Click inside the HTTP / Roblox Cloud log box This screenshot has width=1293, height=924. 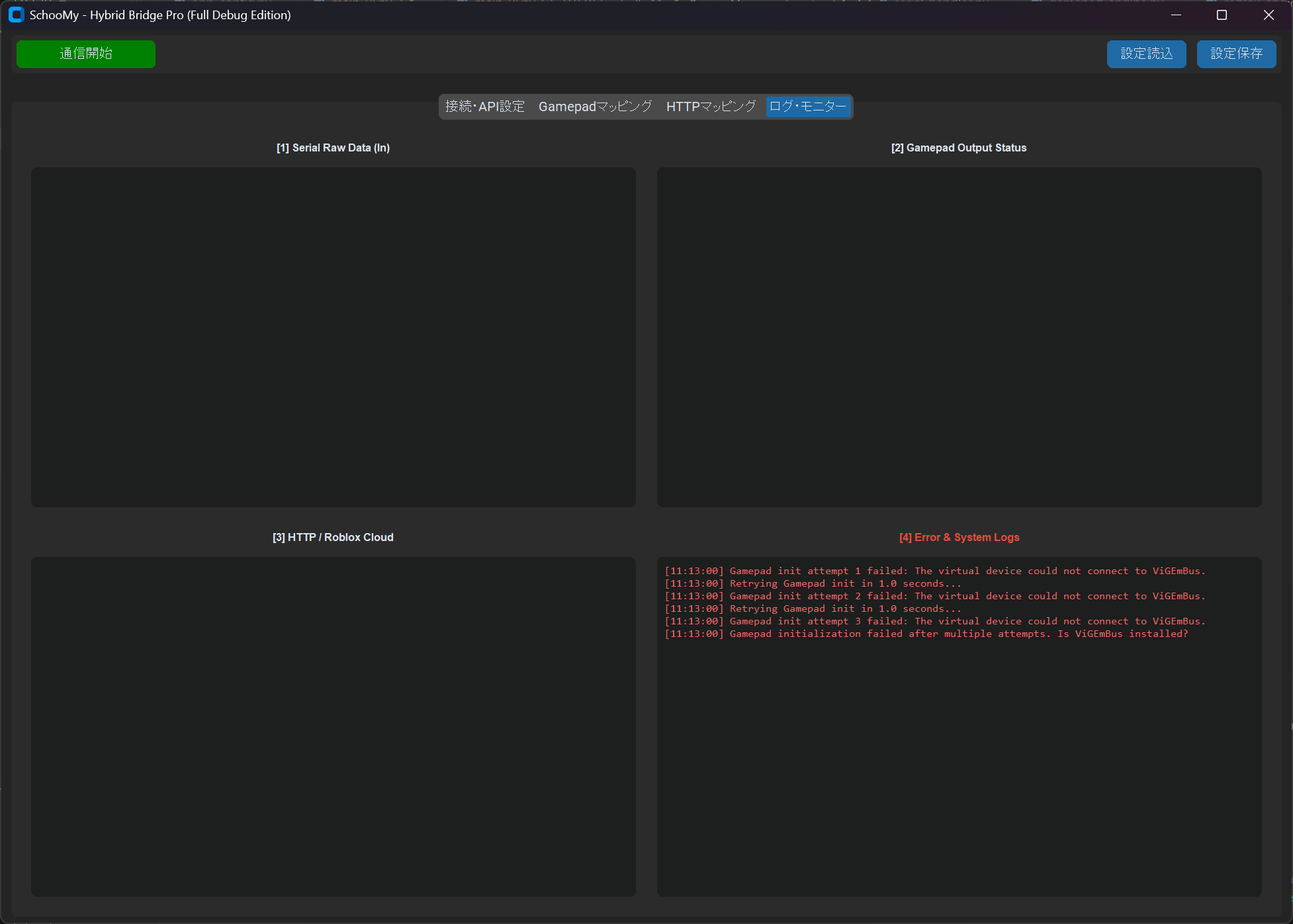(334, 727)
